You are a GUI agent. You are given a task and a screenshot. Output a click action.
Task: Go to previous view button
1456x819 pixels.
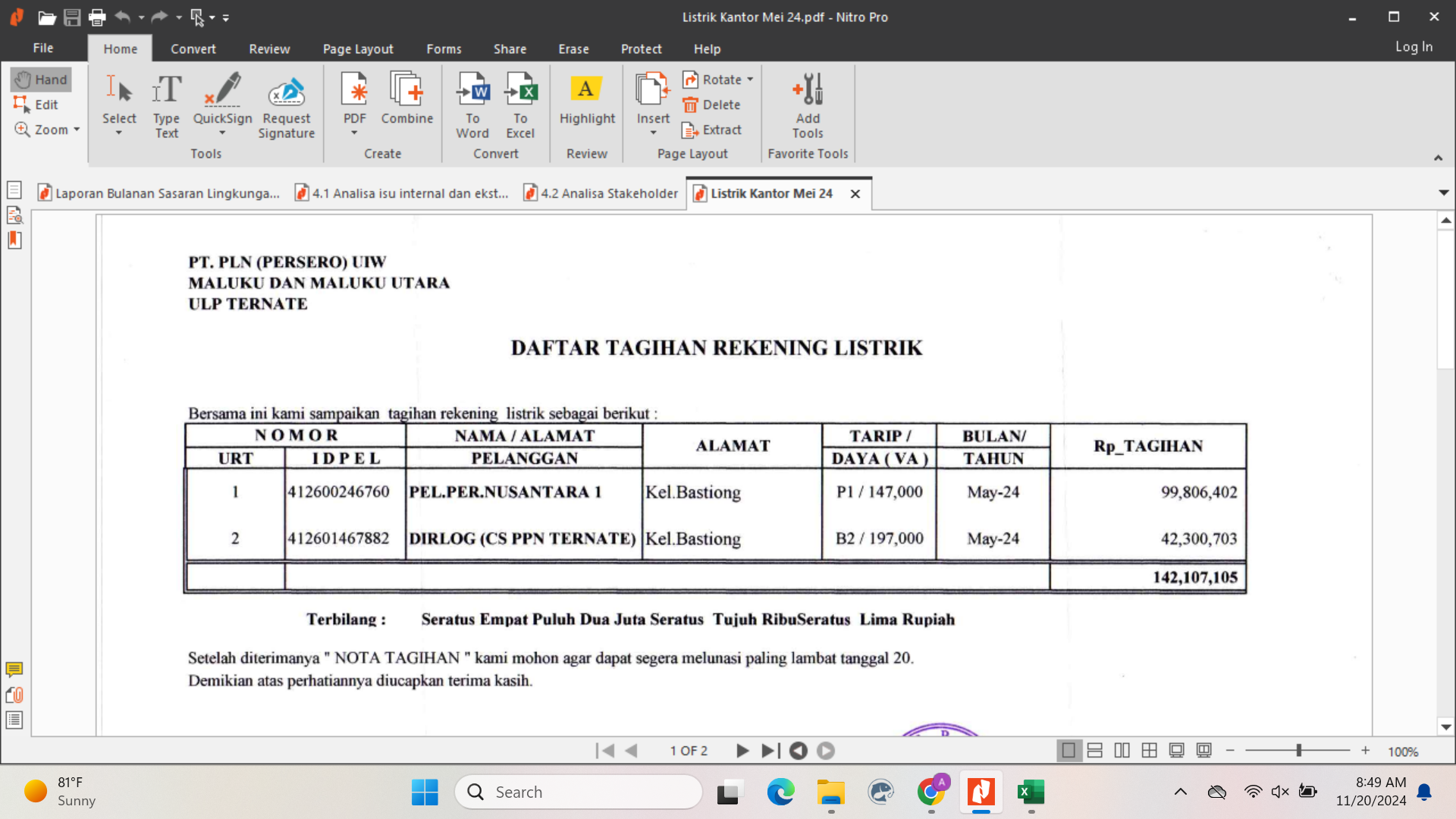coord(799,751)
